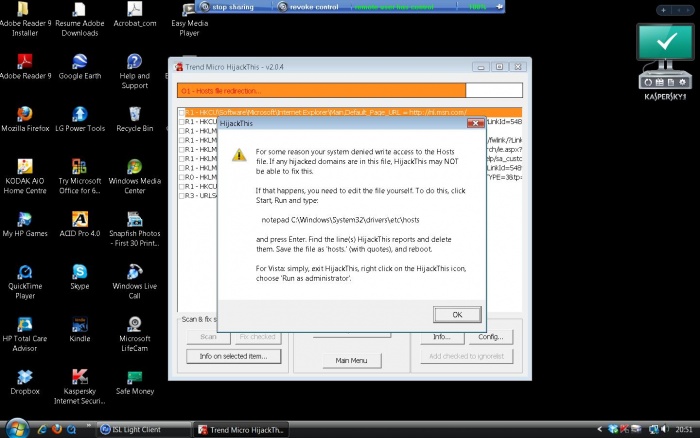Screen dimensions: 700x438
Task: Click stop sharing on remote session bar
Action: 228,7
